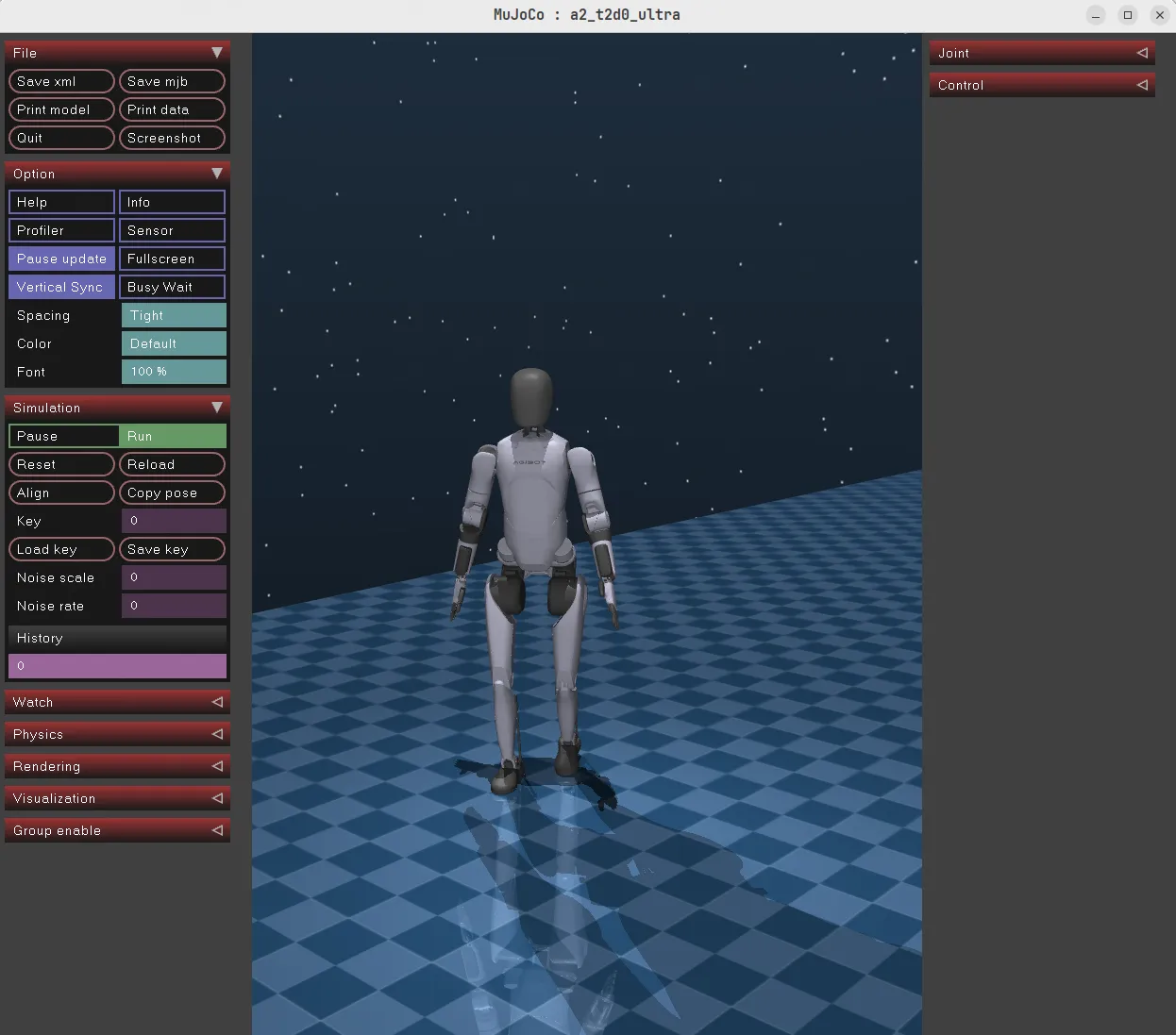Screen dimensions: 1176x1035
Task: Expand the Physics section
Action: (x=117, y=734)
